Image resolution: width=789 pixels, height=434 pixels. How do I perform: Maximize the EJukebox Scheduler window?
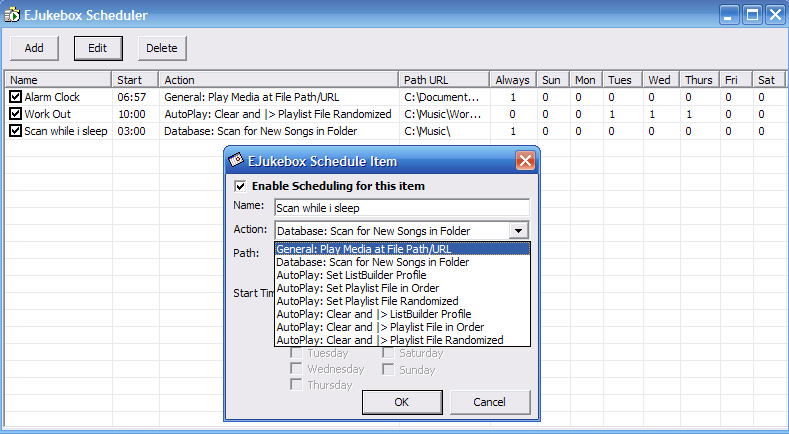[752, 15]
